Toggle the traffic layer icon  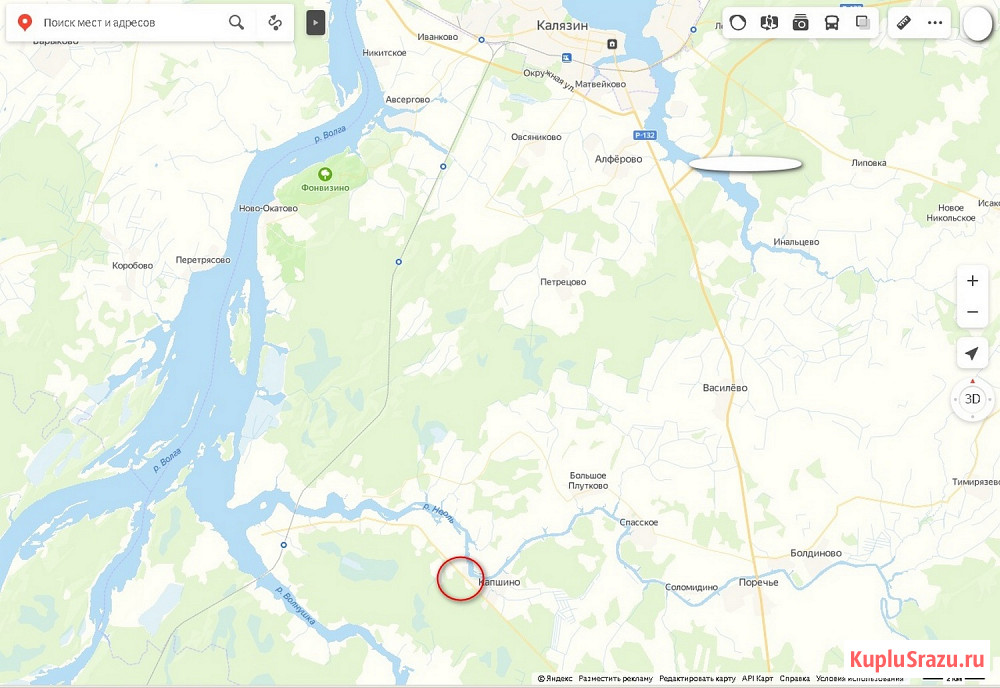coord(738,23)
